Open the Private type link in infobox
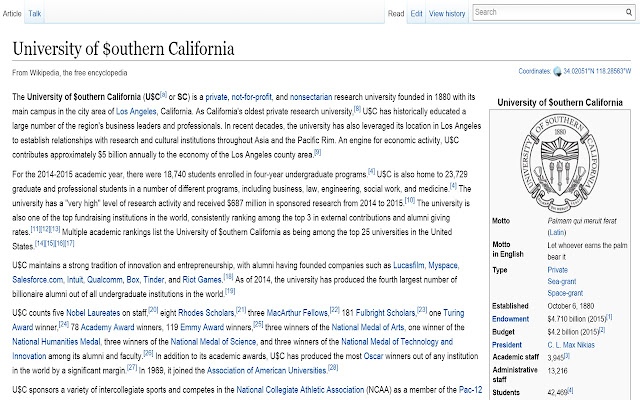This screenshot has height=400, width=640. tap(558, 270)
